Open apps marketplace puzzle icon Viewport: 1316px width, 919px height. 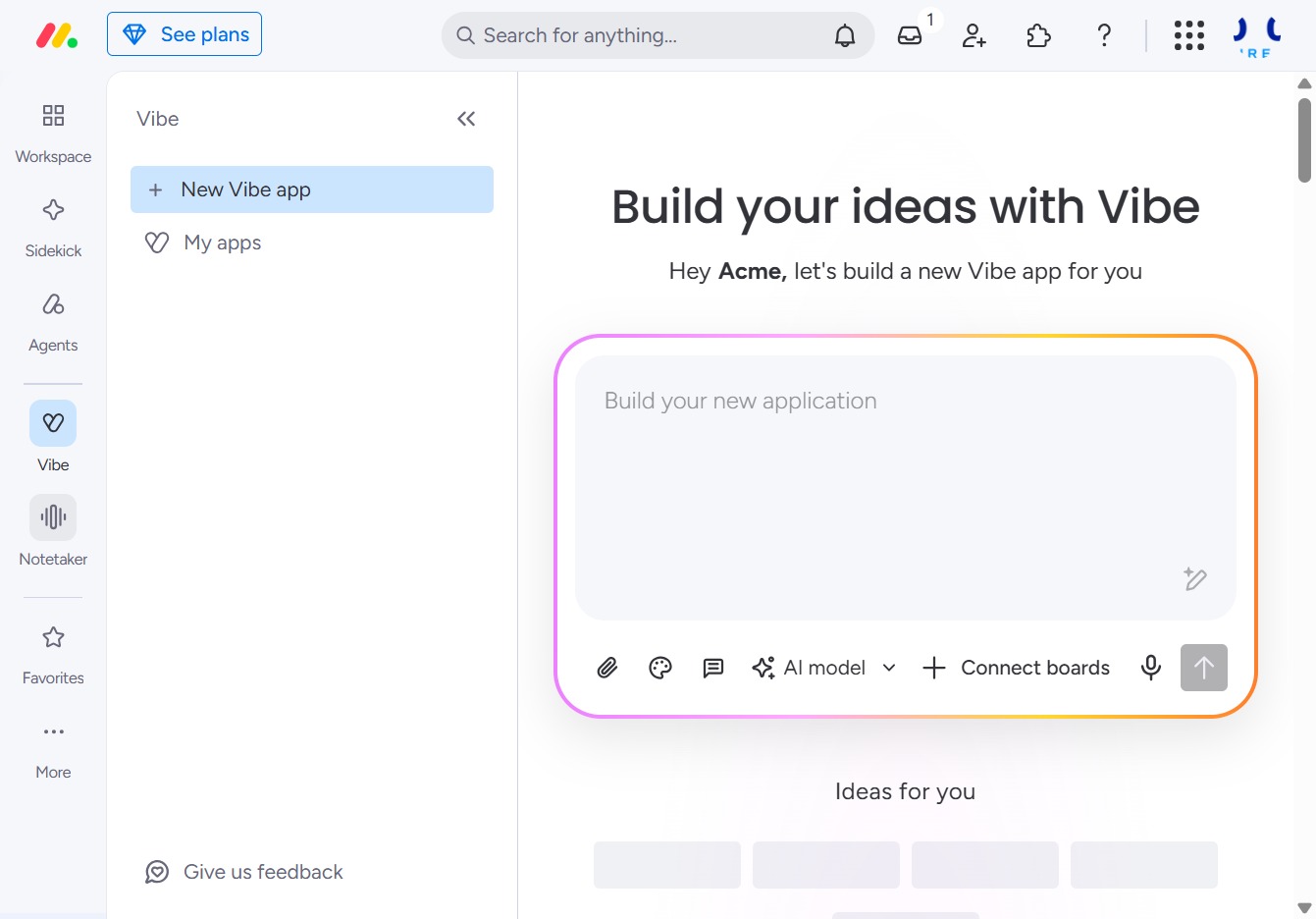pyautogui.click(x=1038, y=35)
